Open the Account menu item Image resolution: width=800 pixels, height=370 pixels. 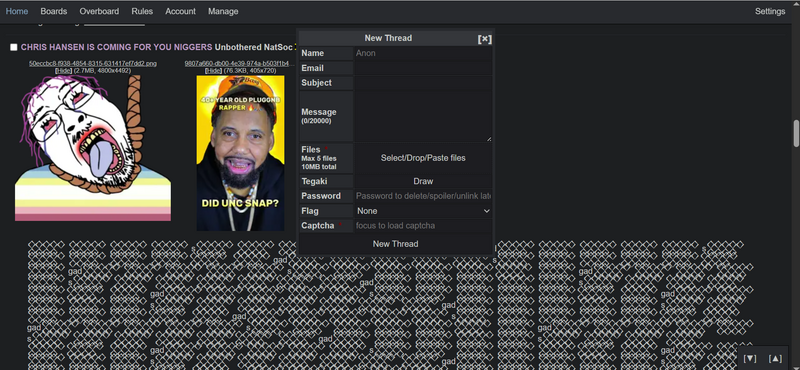[180, 11]
